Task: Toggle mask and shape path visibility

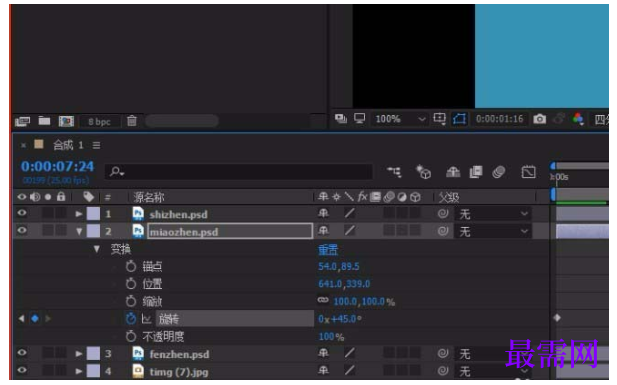Action: (x=459, y=118)
